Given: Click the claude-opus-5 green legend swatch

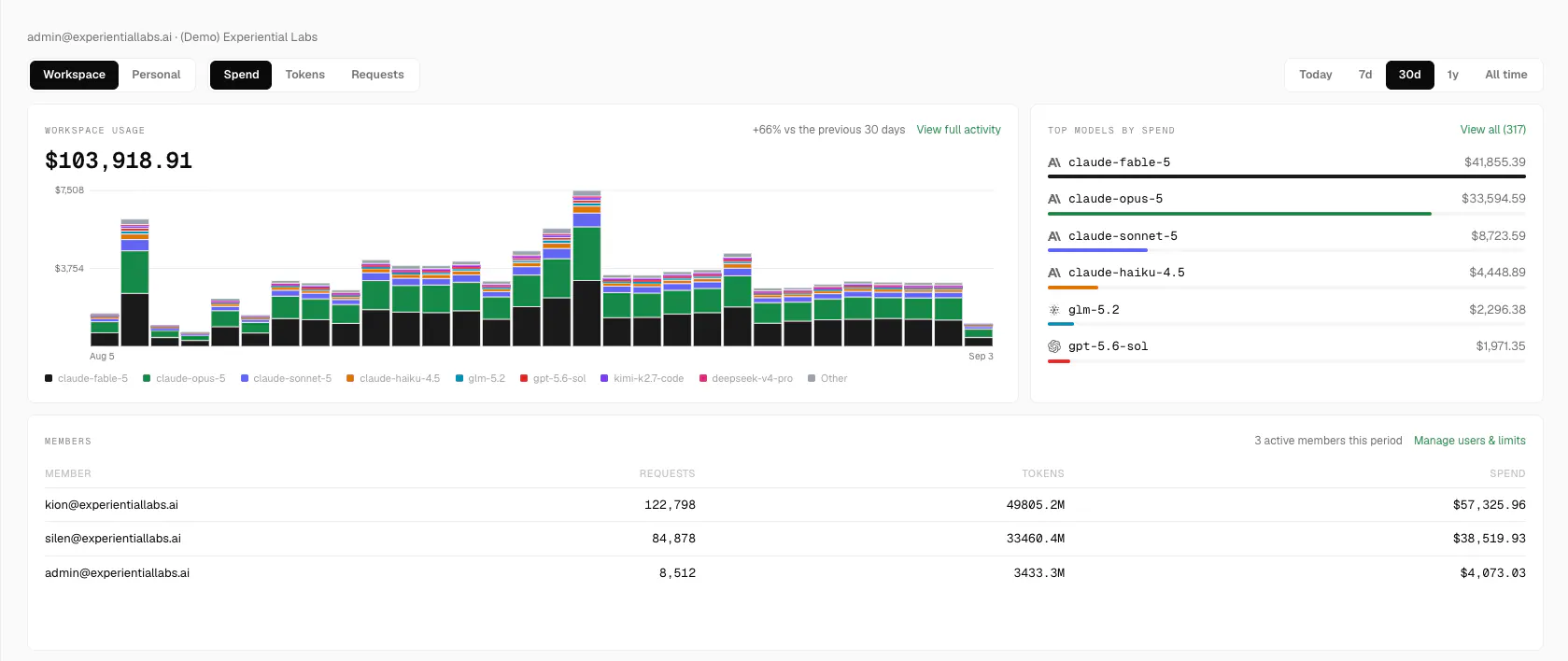Looking at the screenshot, I should [x=147, y=378].
